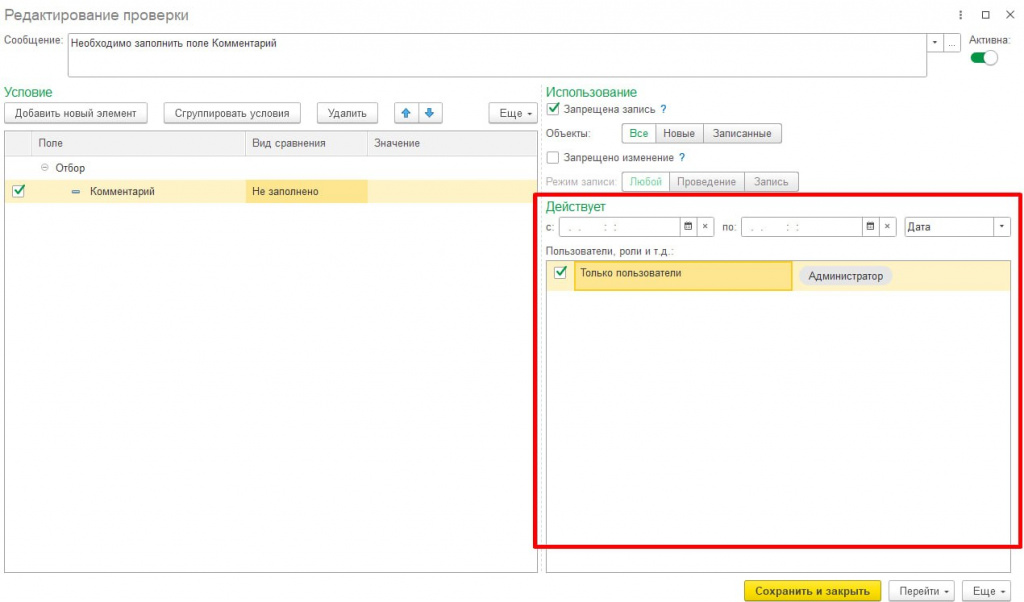Check 'Запрещено изменение' checkbox
This screenshot has height=602, width=1024.
click(553, 157)
